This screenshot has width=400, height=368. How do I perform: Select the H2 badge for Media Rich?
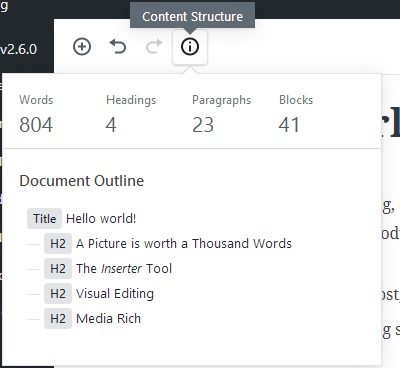(x=58, y=319)
